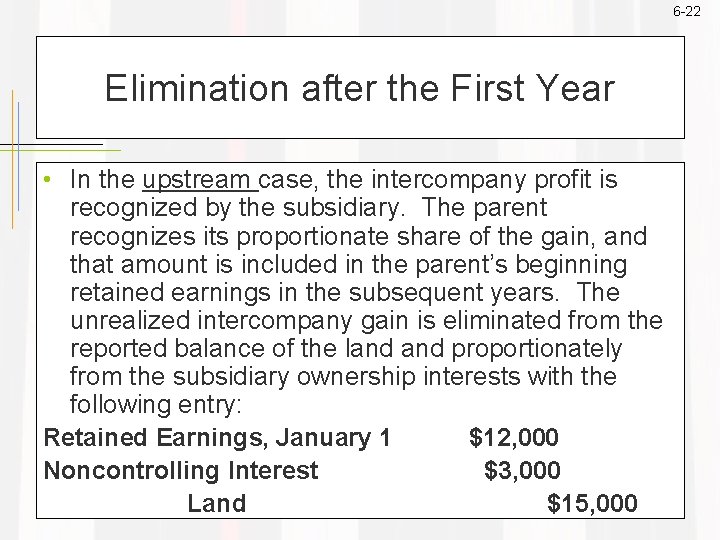This screenshot has height=540, width=720.
Task: Click the $12,000 debit amount
Action: coord(514,437)
